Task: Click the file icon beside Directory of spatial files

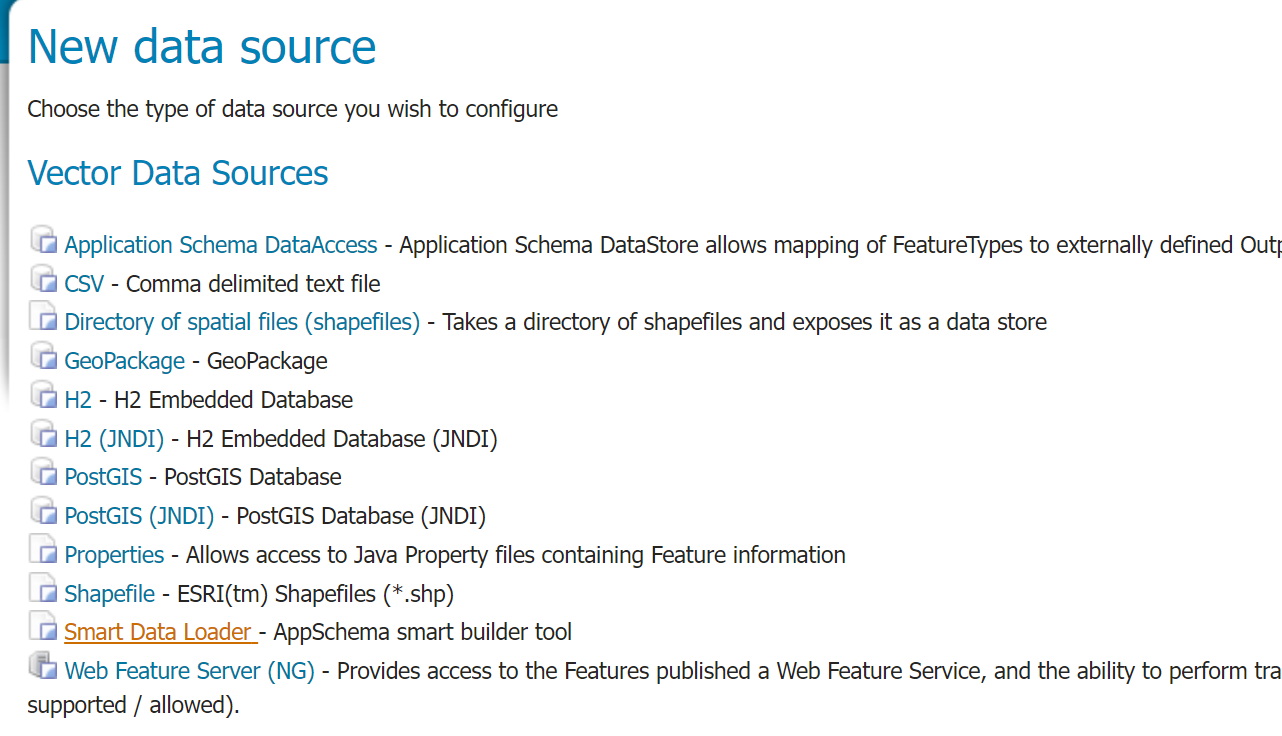Action: (43, 318)
